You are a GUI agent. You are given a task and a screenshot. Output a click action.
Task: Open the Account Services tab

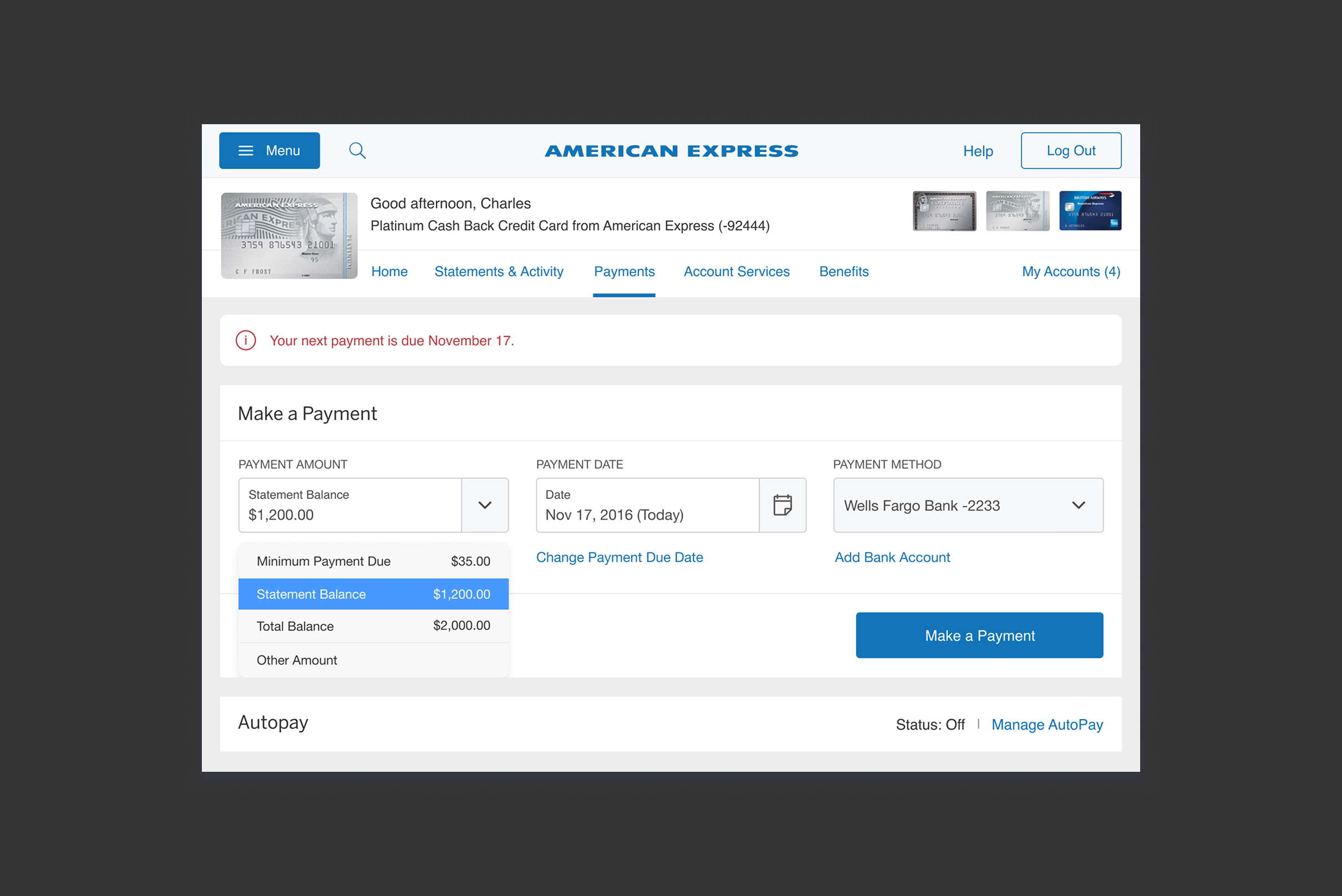(736, 272)
